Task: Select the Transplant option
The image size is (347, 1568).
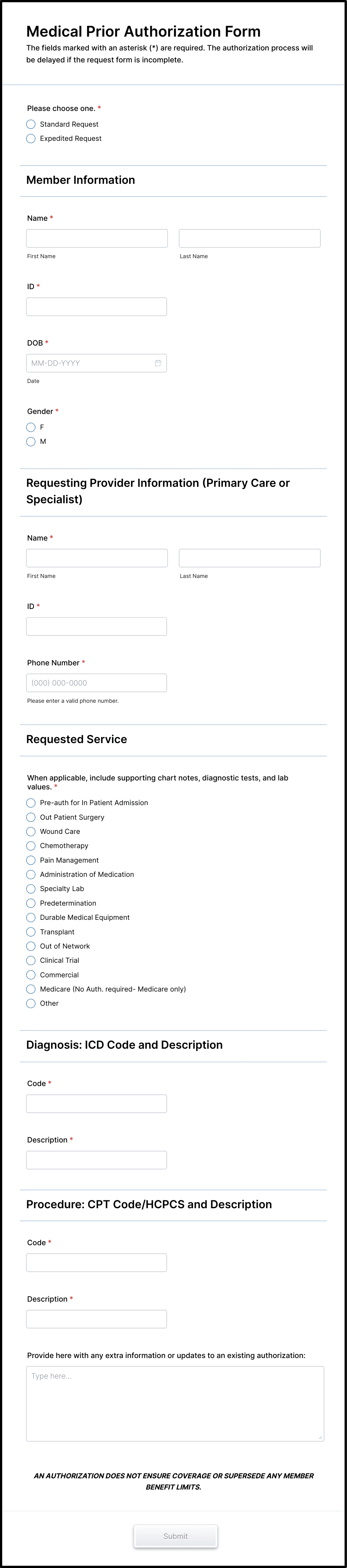Action: (x=31, y=931)
